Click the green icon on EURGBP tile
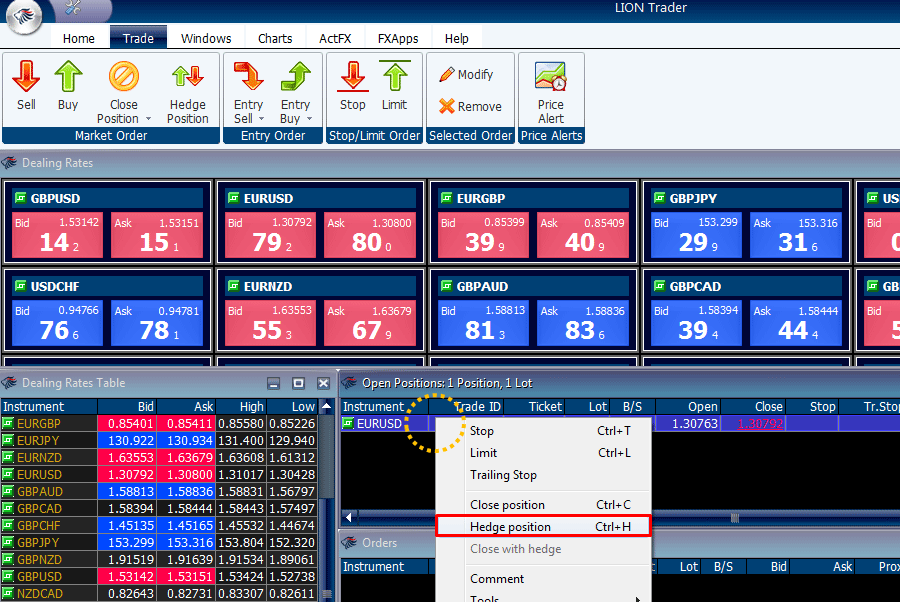The height and width of the screenshot is (602, 900). pyautogui.click(x=447, y=198)
